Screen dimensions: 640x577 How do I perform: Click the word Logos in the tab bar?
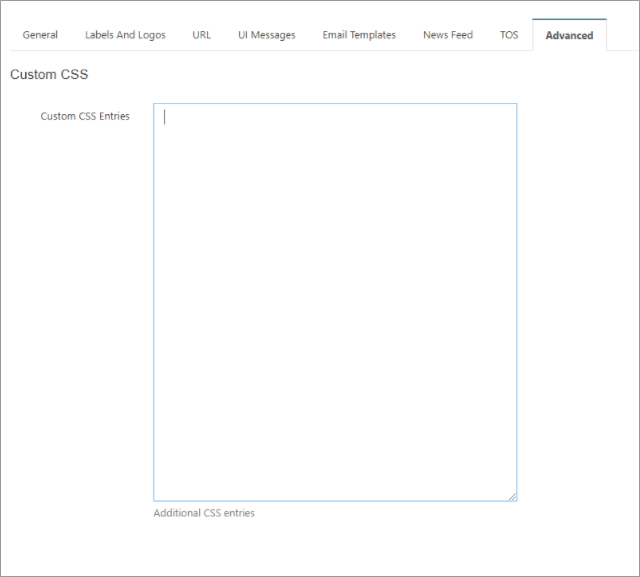[x=148, y=35]
